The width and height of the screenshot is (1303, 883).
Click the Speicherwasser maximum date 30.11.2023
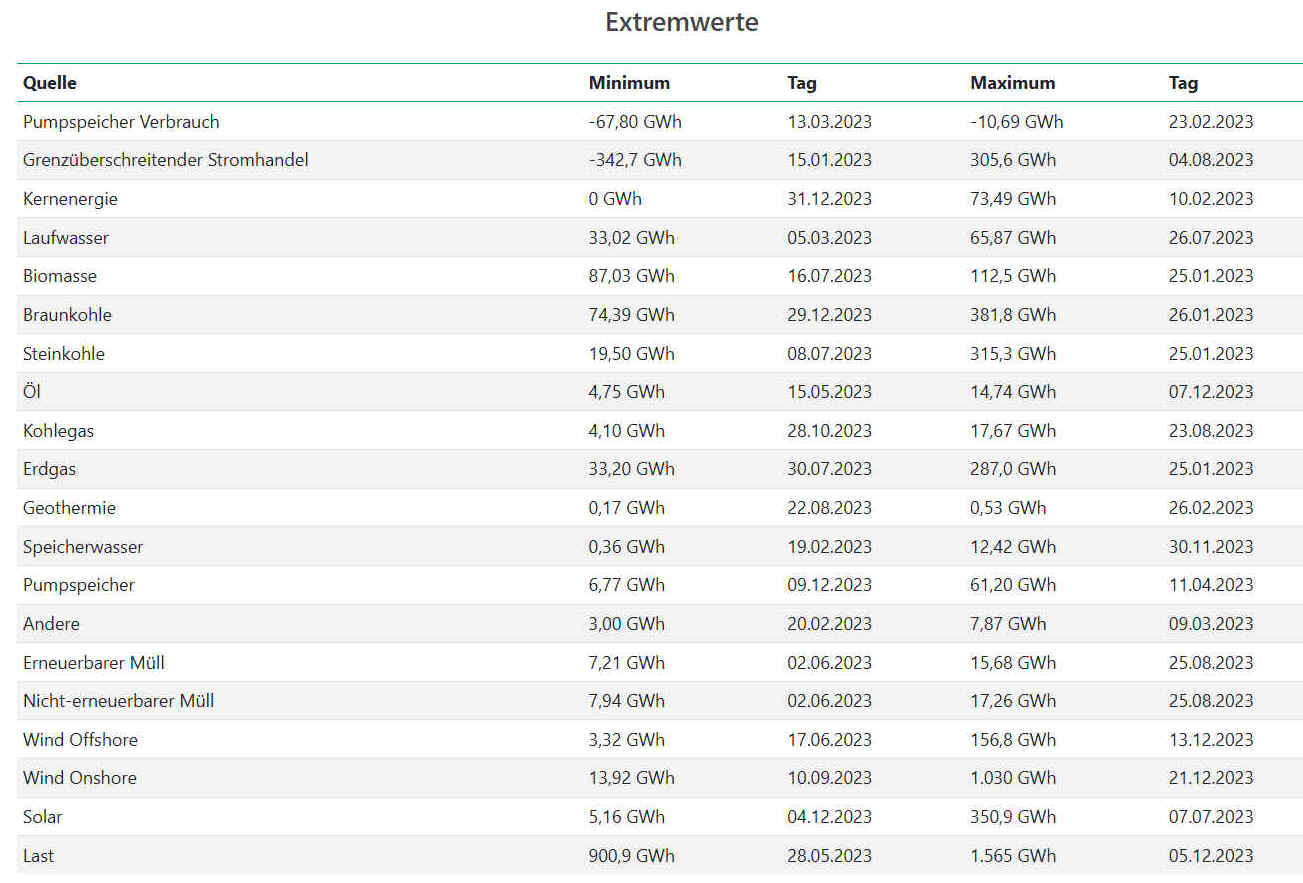[x=1210, y=547]
